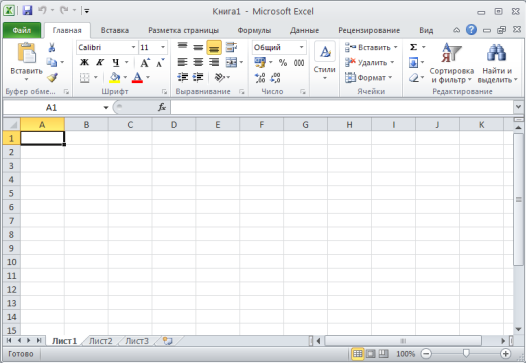Screen dimensions: 527x364
Task: Switch to the Рецензирование tab
Action: click(369, 30)
